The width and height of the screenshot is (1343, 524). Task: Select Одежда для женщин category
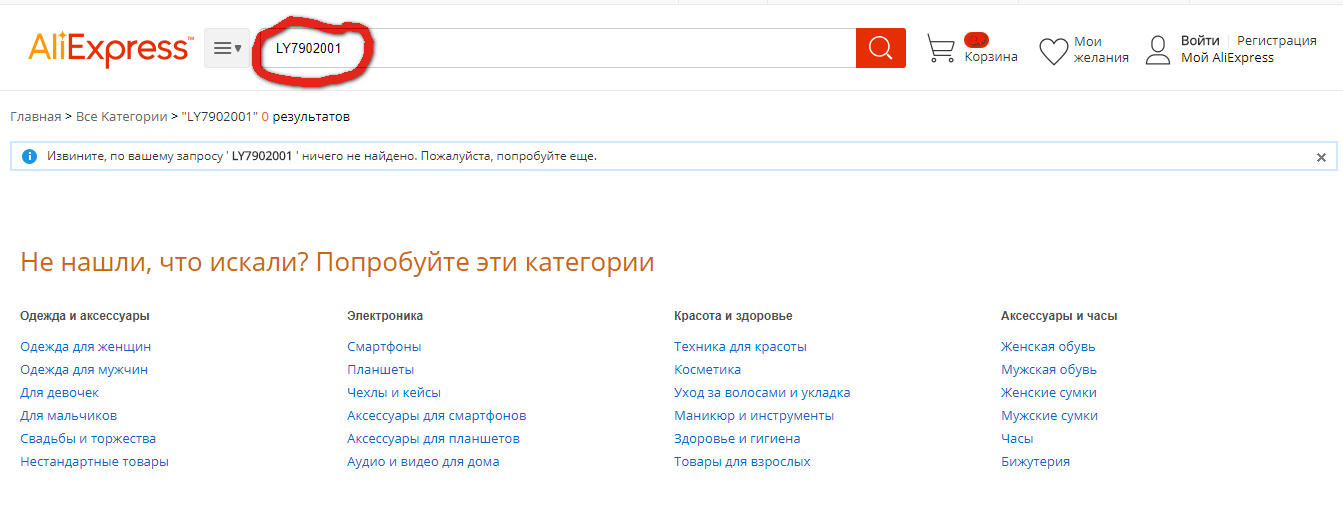[x=85, y=347]
